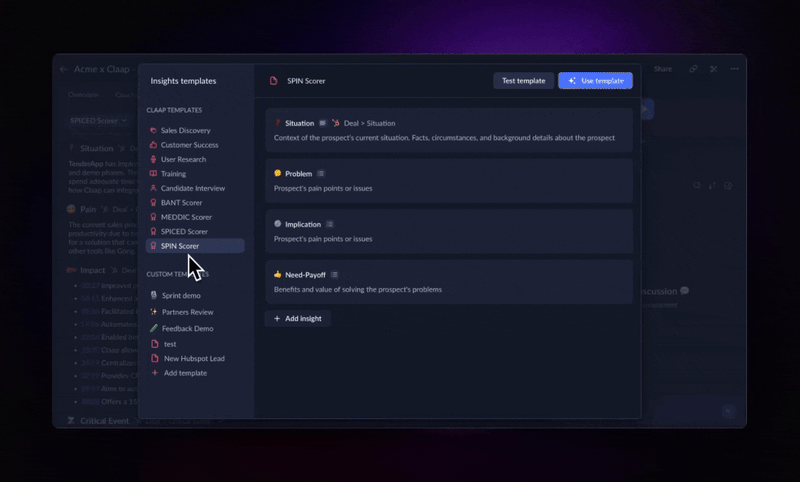Click Add insight button
This screenshot has width=800, height=482.
297,319
